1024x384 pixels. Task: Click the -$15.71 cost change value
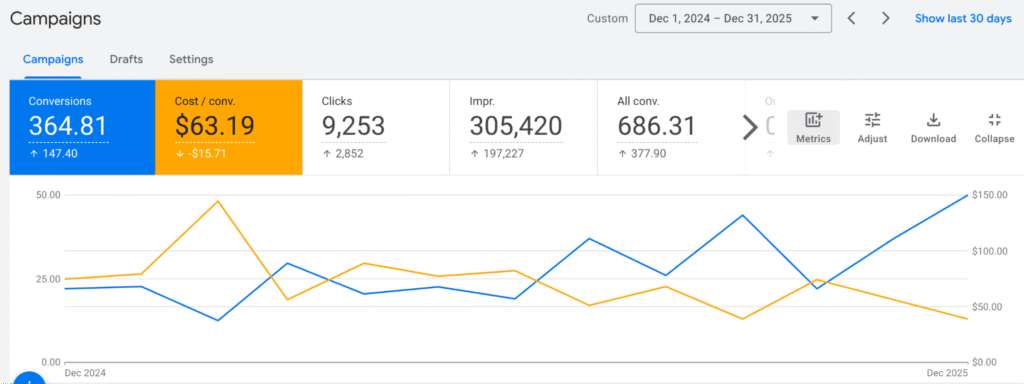pyautogui.click(x=206, y=154)
